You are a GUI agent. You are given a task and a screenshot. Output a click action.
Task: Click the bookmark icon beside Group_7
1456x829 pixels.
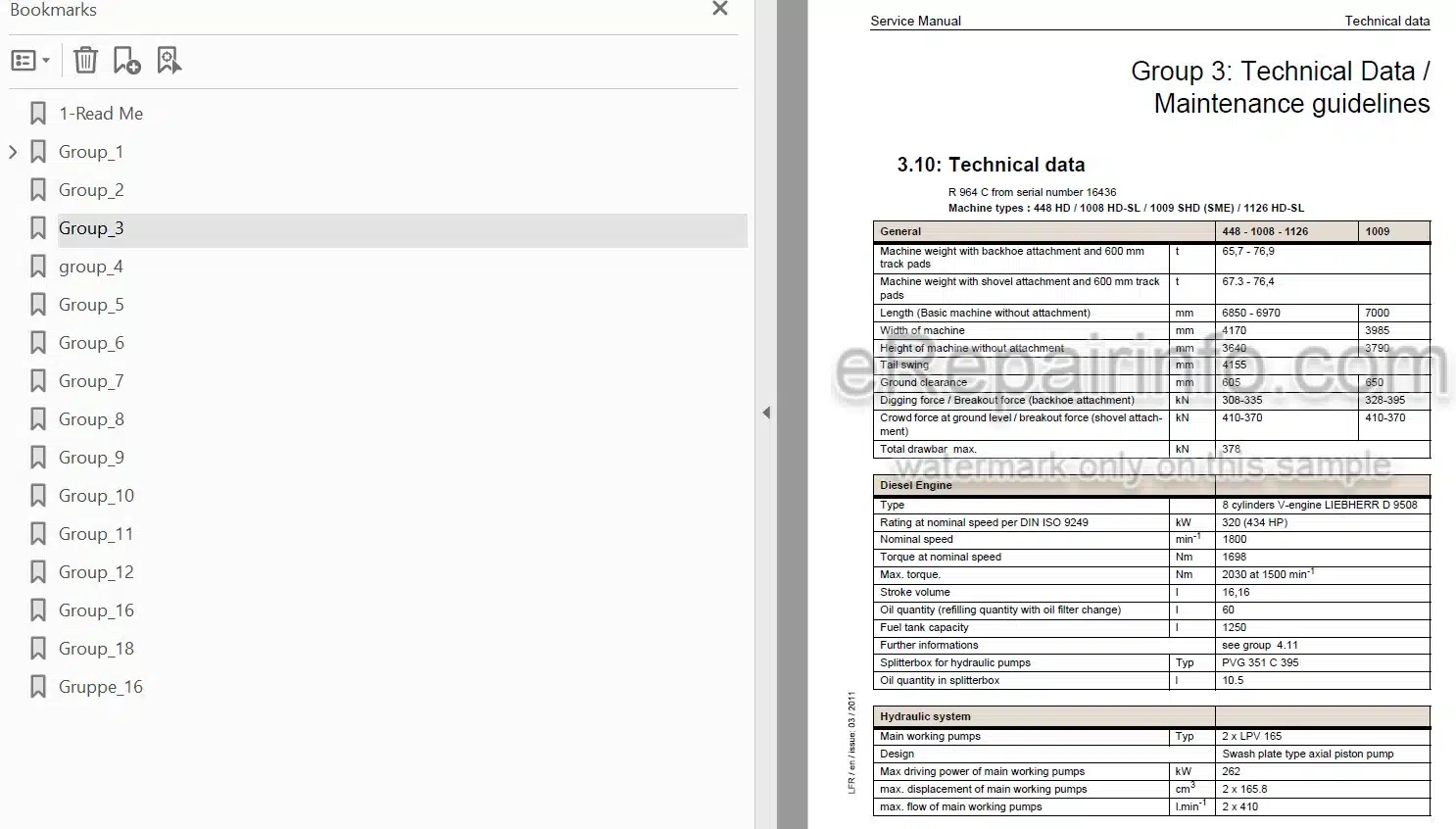pyautogui.click(x=38, y=381)
